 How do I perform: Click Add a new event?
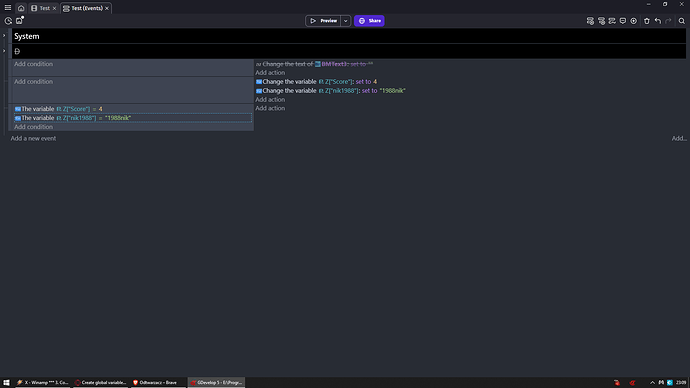point(33,138)
